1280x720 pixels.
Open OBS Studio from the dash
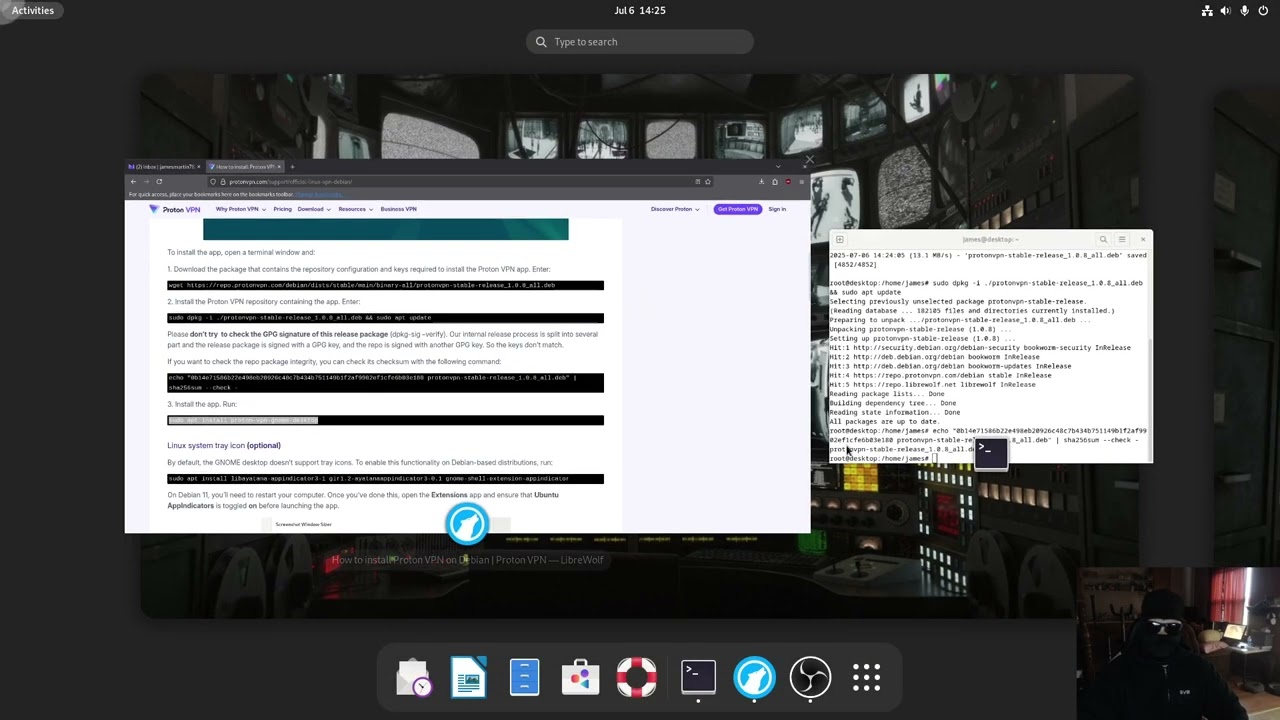tap(810, 678)
